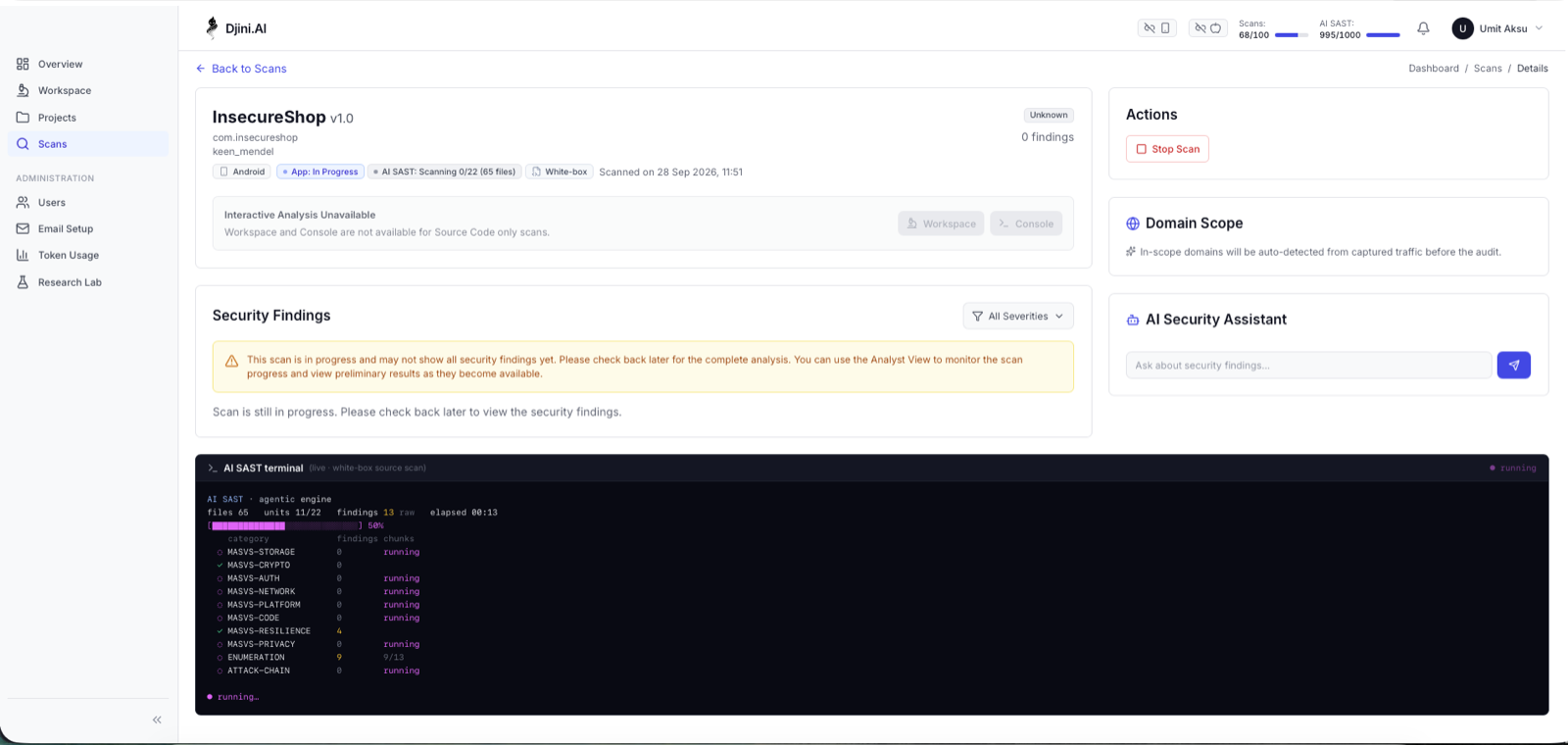Open Dashboard breadcrumb link
The width and height of the screenshot is (1568, 745).
1434,69
